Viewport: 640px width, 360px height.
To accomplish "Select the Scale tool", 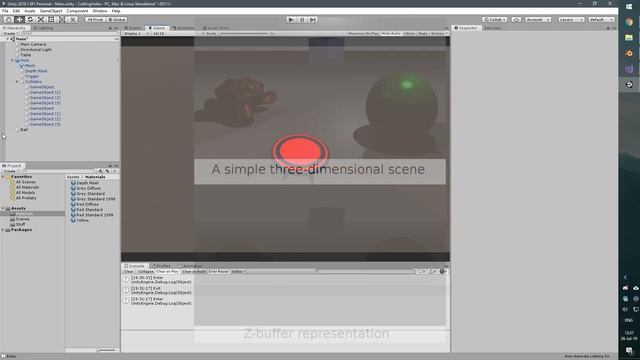I will tap(40, 19).
